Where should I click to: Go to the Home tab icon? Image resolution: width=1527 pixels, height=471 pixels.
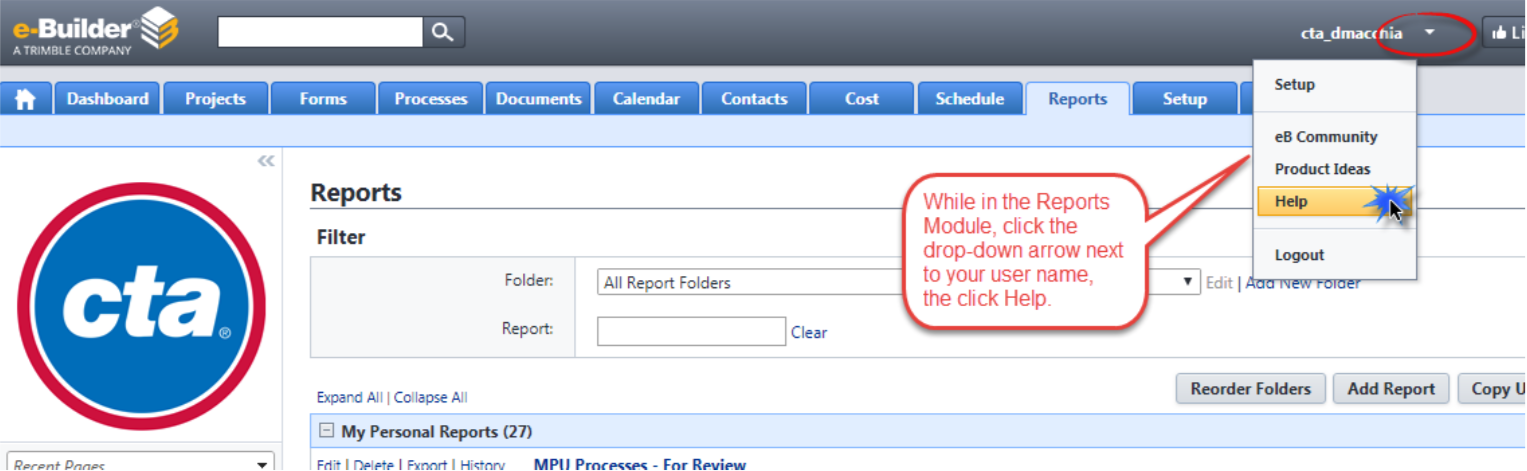point(25,99)
